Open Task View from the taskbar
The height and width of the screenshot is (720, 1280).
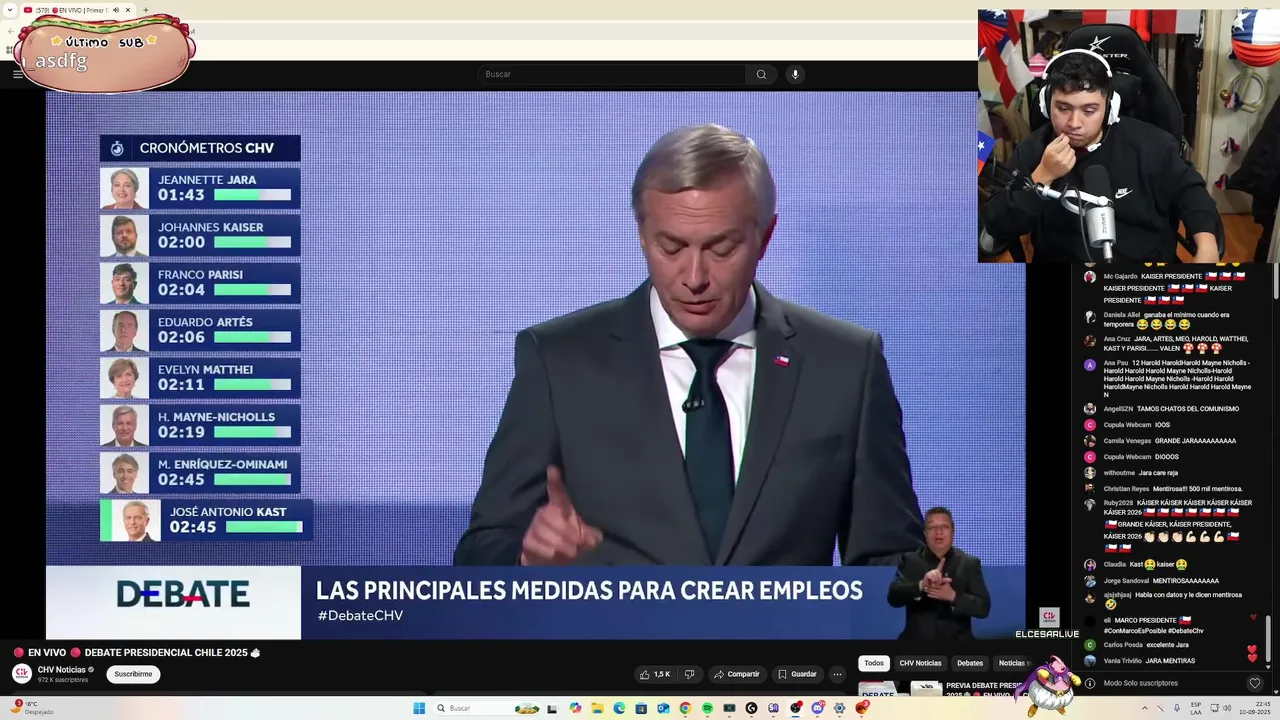click(552, 708)
